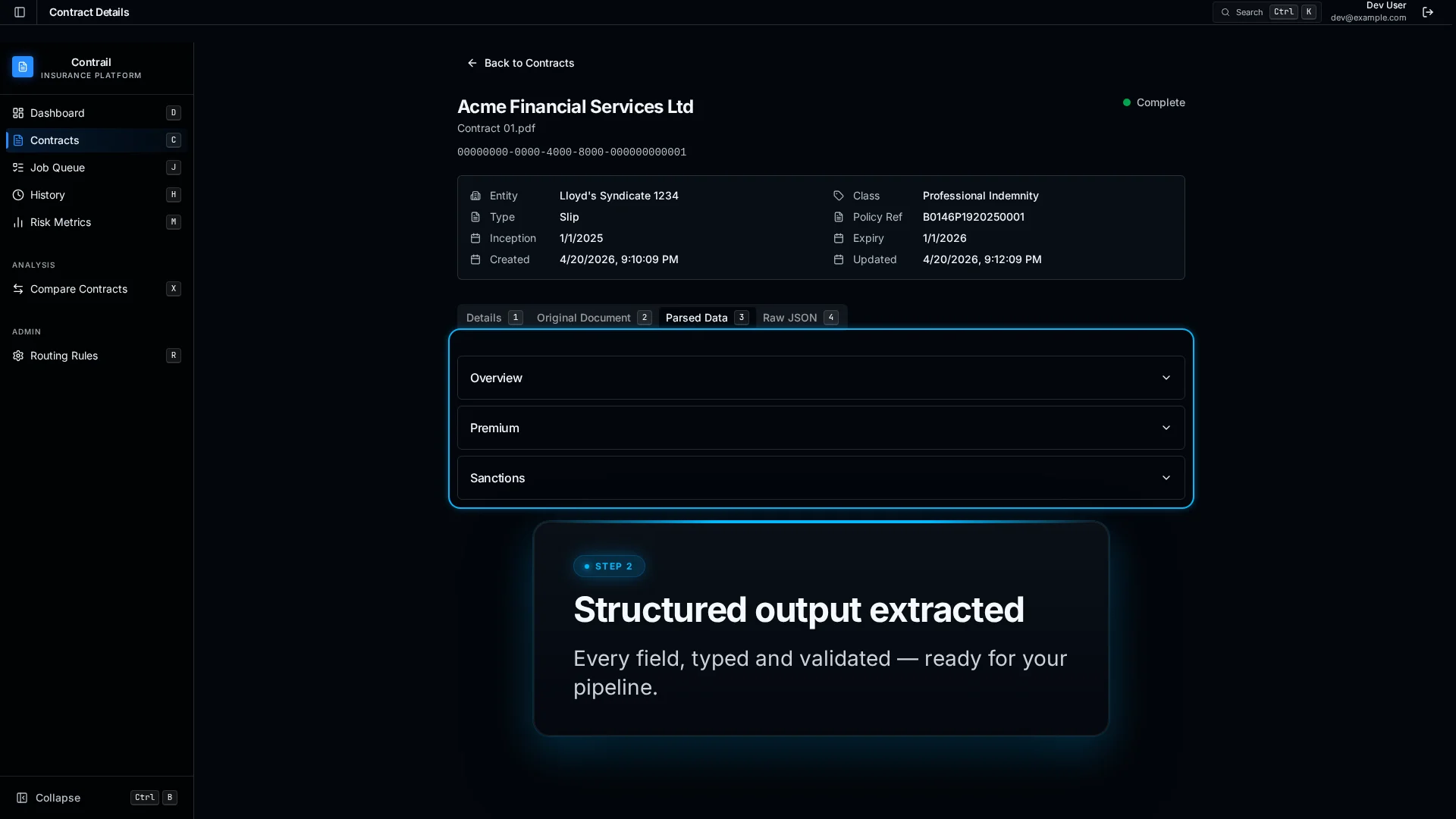Toggle the Complete status indicator
Image resolution: width=1456 pixels, height=819 pixels.
point(1153,102)
